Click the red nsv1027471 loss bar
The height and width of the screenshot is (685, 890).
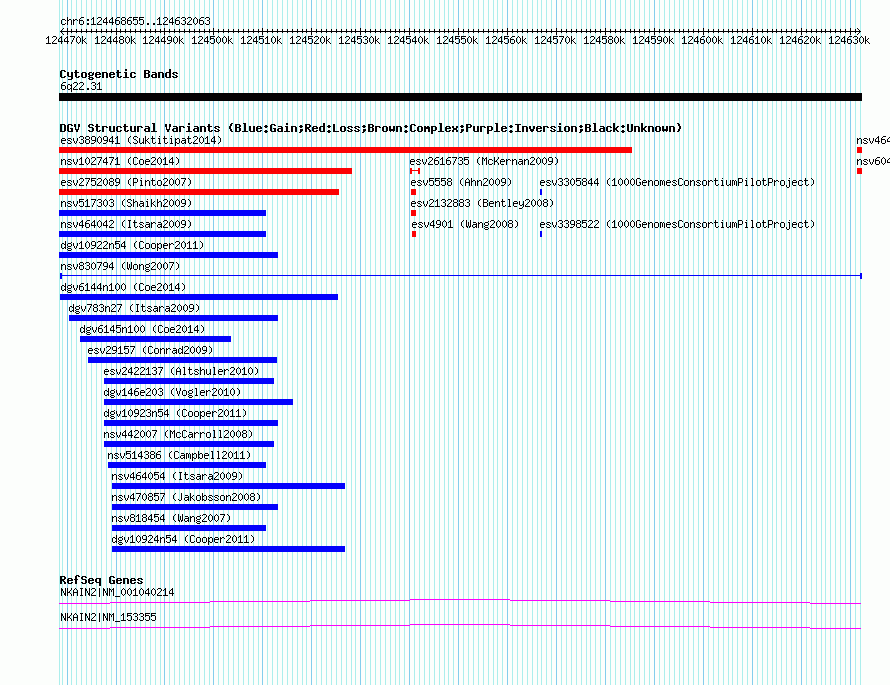205,171
